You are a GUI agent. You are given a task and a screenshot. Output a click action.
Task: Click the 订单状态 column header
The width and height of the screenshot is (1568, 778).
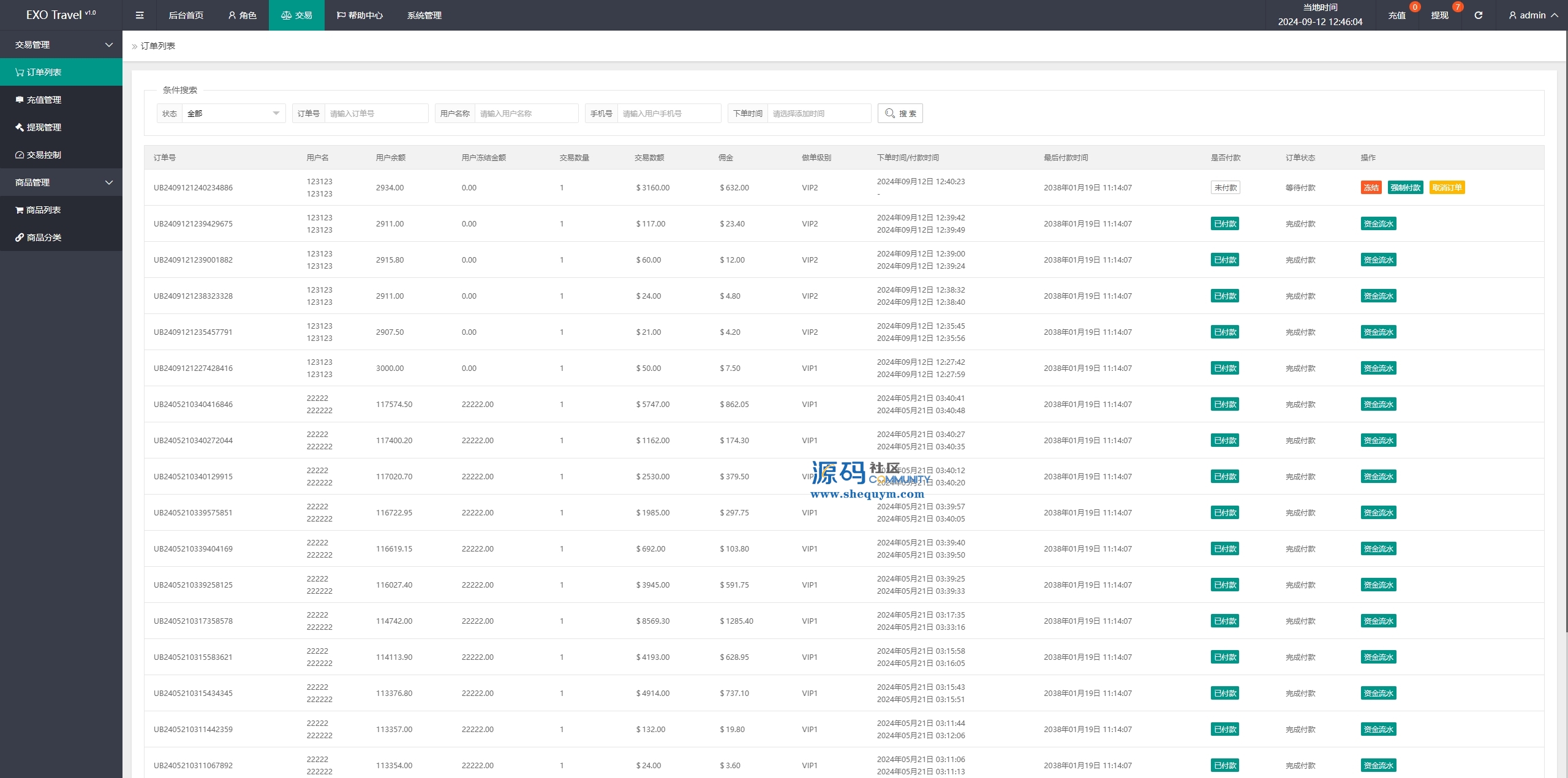(1300, 158)
